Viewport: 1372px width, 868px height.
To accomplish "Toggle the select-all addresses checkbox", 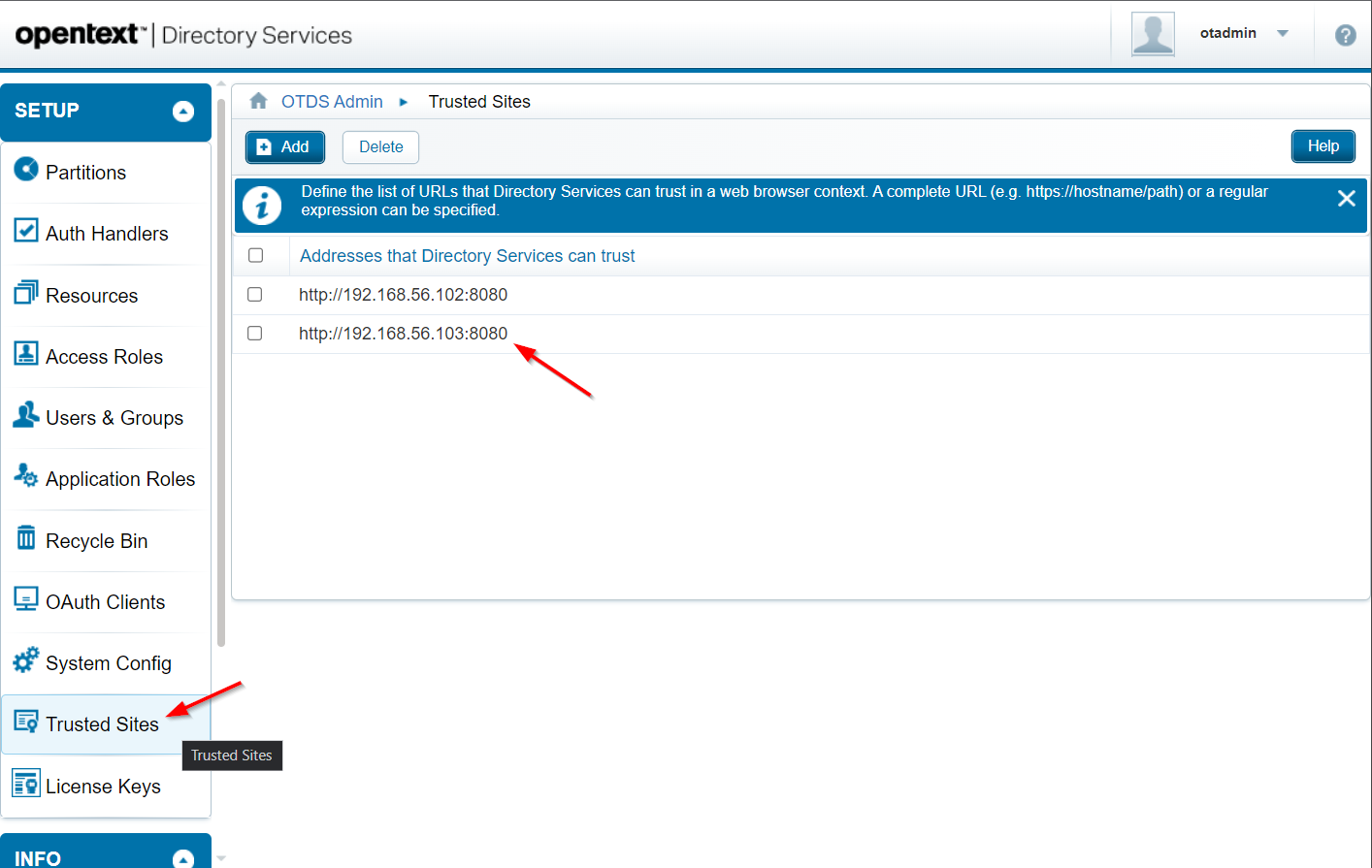I will 256,255.
